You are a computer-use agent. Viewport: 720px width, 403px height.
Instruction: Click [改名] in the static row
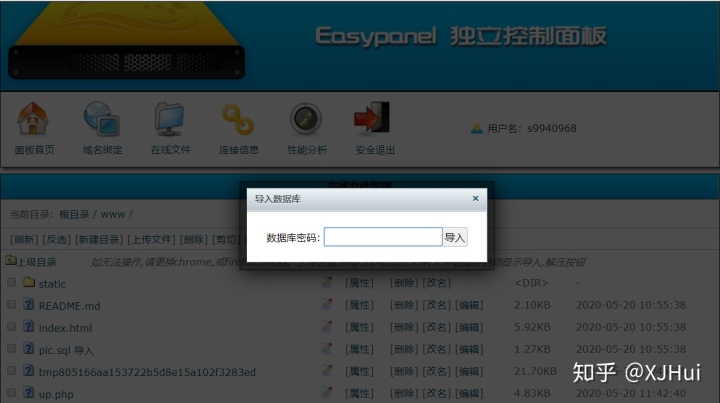coord(436,283)
